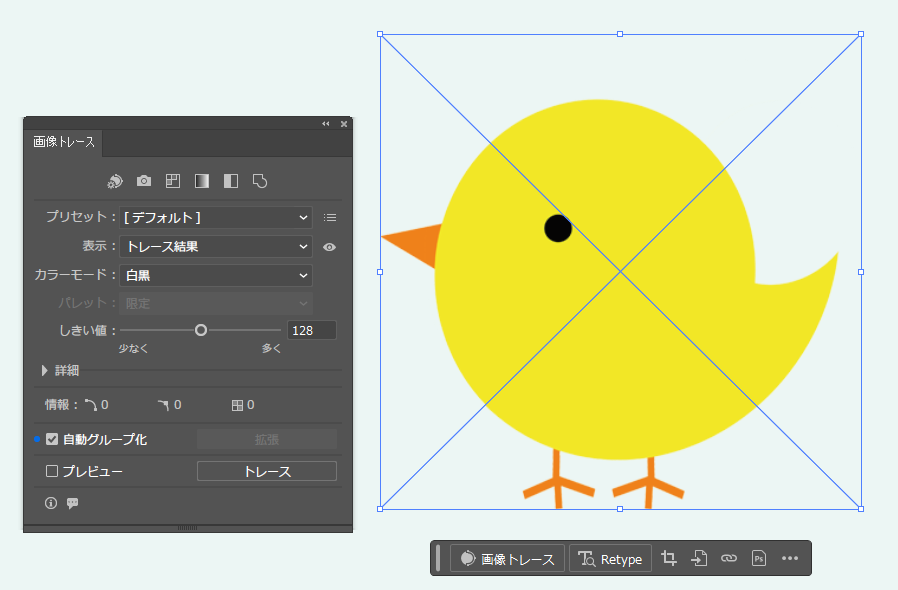Image resolution: width=898 pixels, height=590 pixels.
Task: Open the カラーモード dropdown set to 白黒
Action: (216, 275)
